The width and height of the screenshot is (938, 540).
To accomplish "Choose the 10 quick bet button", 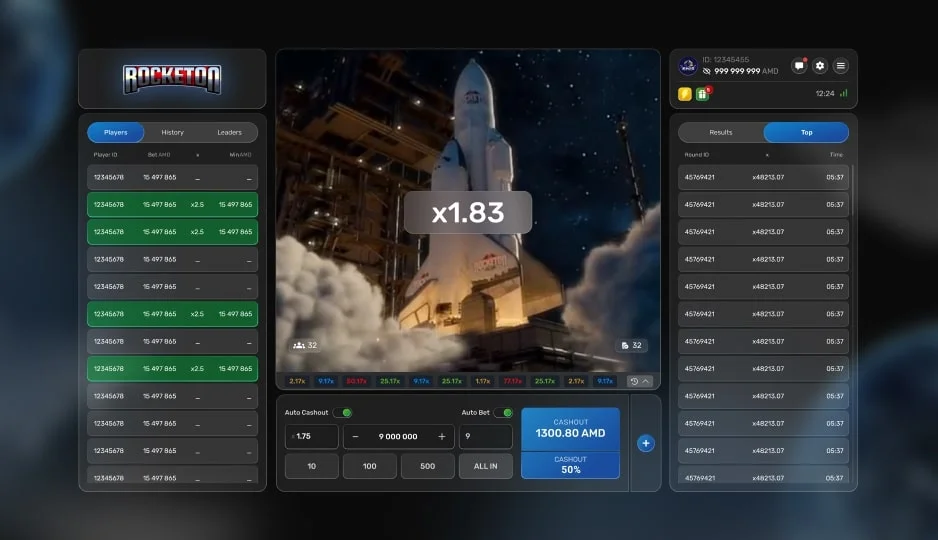I will [312, 466].
